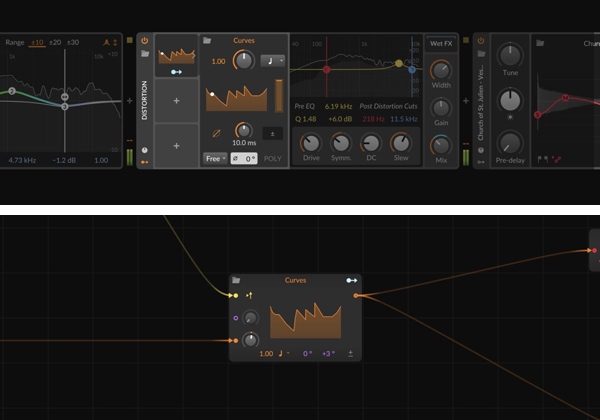Click the remote controls icon at Distortion's bottom left
Viewport: 600px width, 420px height.
click(x=145, y=150)
